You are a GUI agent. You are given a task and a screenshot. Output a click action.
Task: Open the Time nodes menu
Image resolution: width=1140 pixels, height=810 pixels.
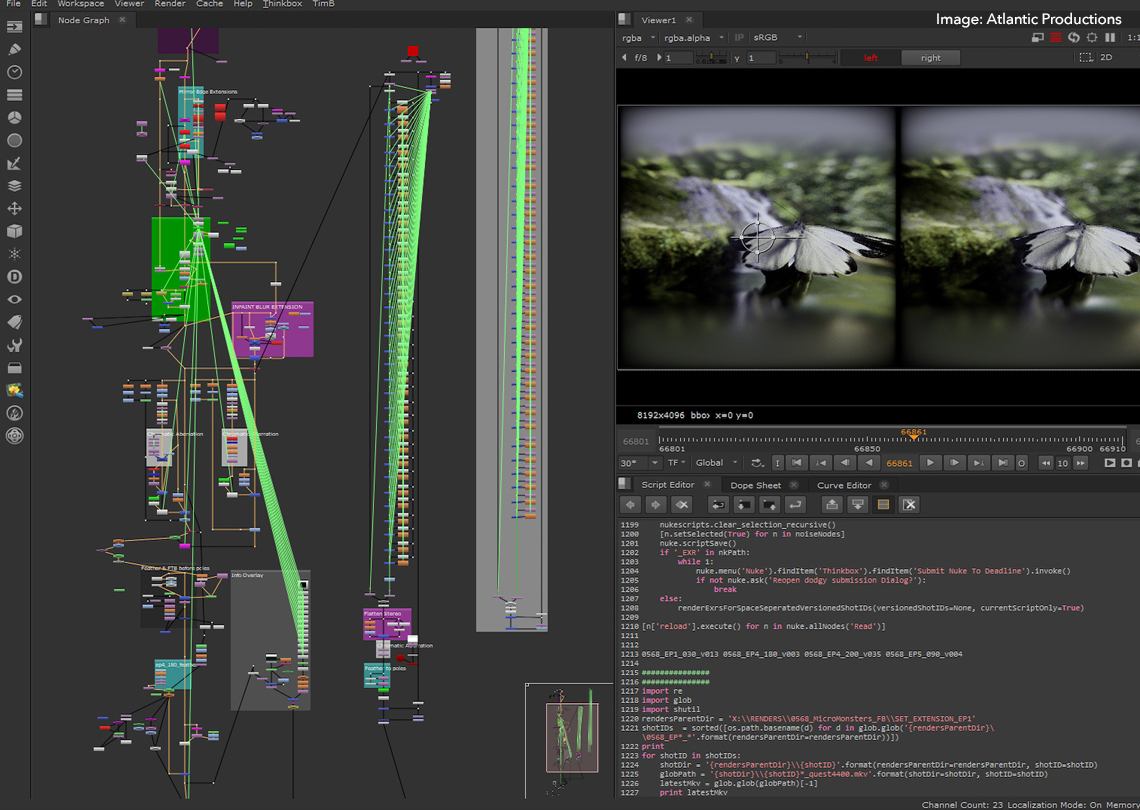click(x=15, y=72)
